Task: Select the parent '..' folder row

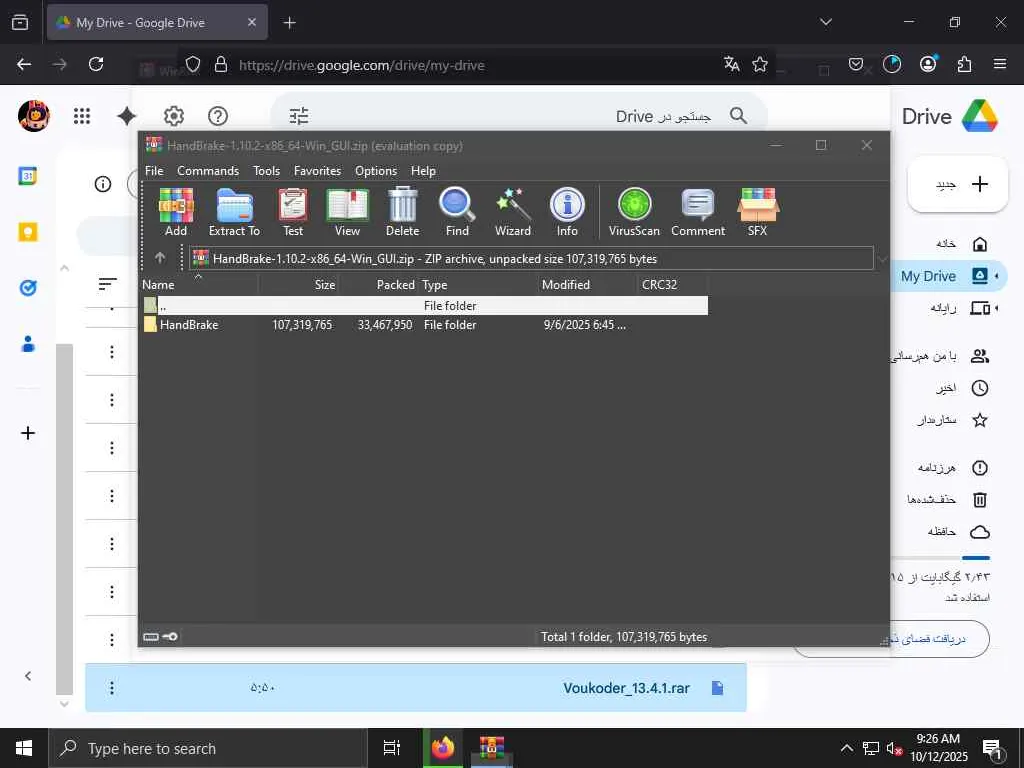Action: tap(425, 306)
